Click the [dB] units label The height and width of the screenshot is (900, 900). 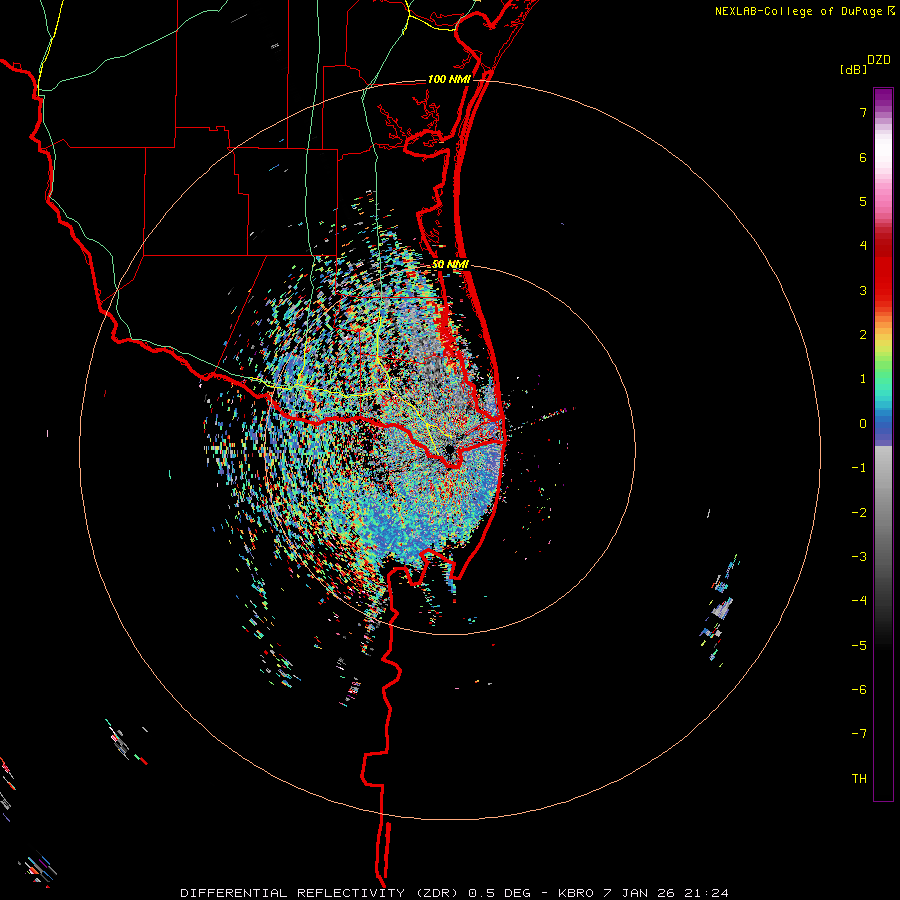point(854,69)
